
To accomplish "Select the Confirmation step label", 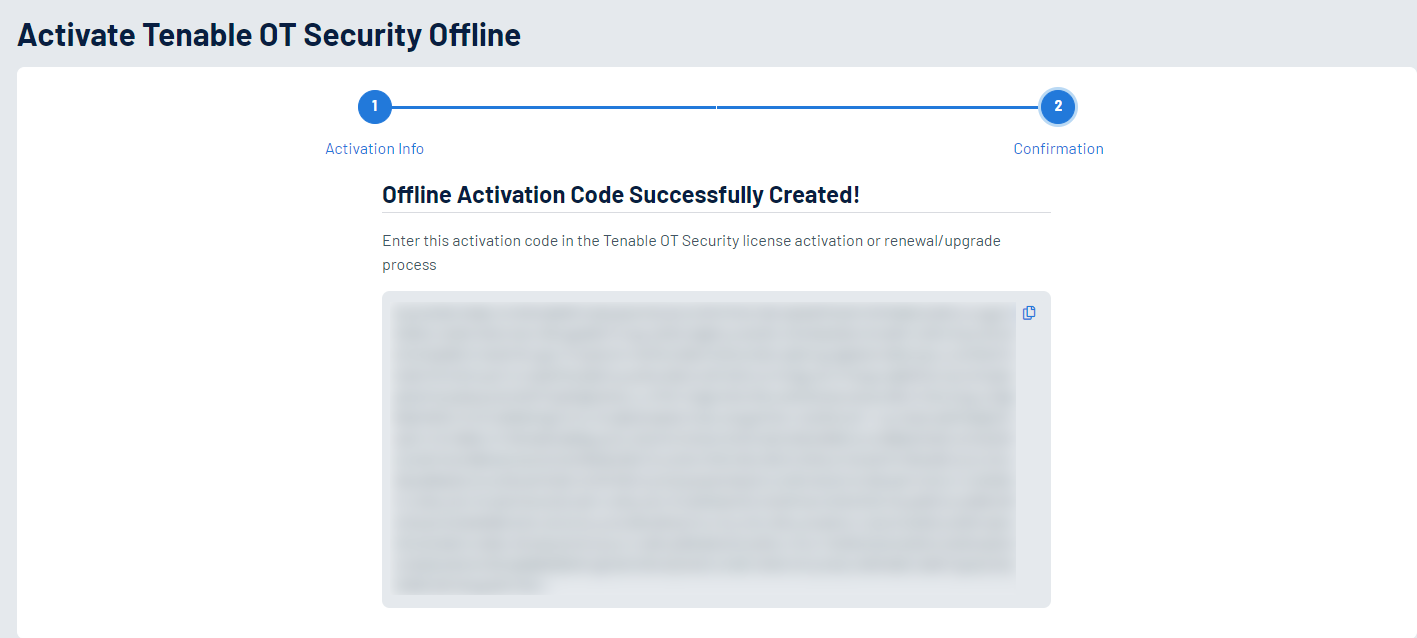I will pos(1058,149).
